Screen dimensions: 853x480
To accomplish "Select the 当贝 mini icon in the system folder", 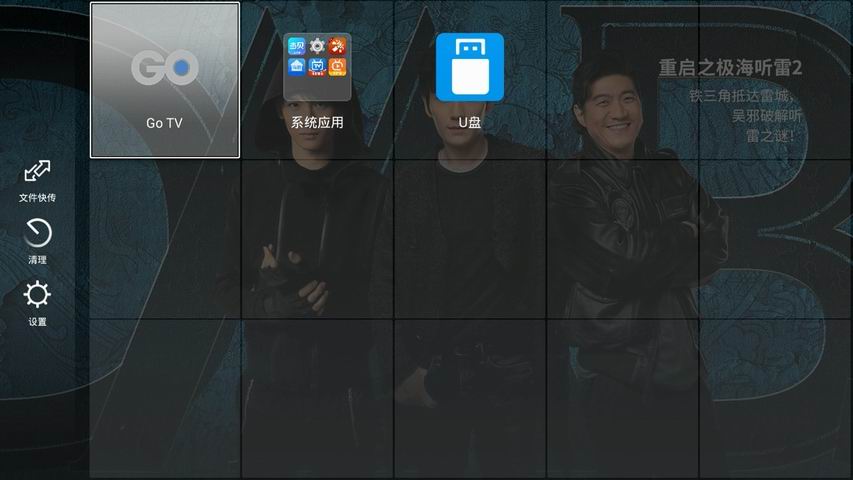I will [296, 46].
